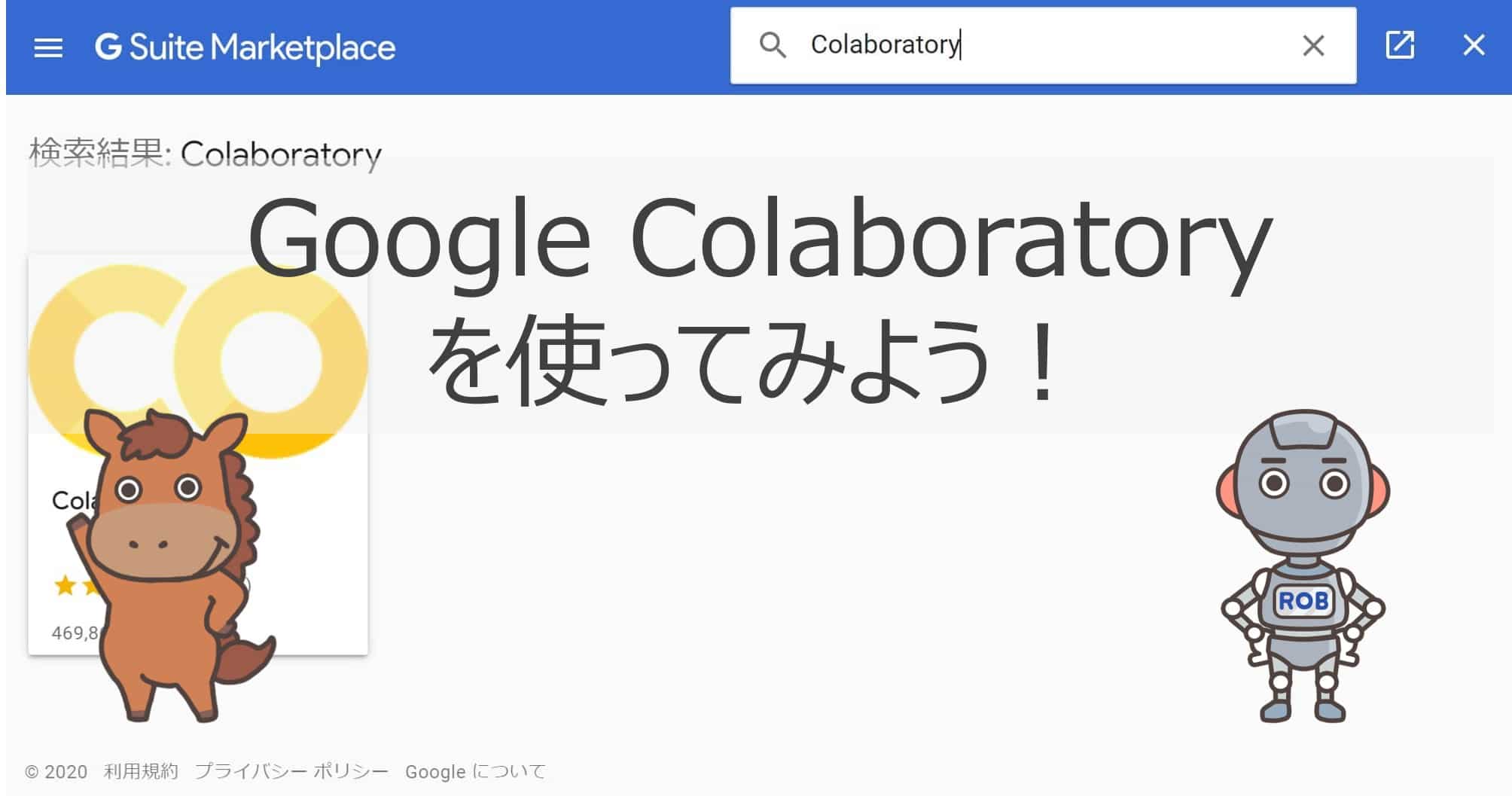This screenshot has width=1512, height=796.
Task: Close the Marketplace overlay panel
Action: (1472, 46)
